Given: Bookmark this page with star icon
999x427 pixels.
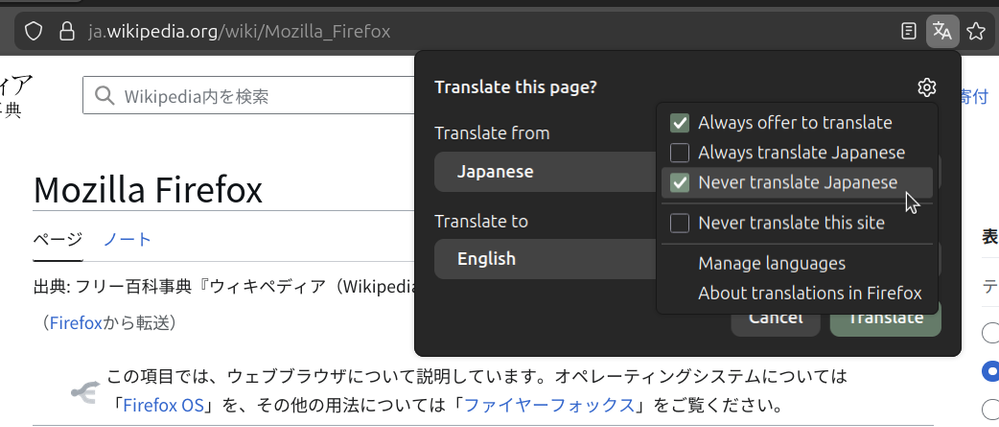Looking at the screenshot, I should [x=976, y=31].
